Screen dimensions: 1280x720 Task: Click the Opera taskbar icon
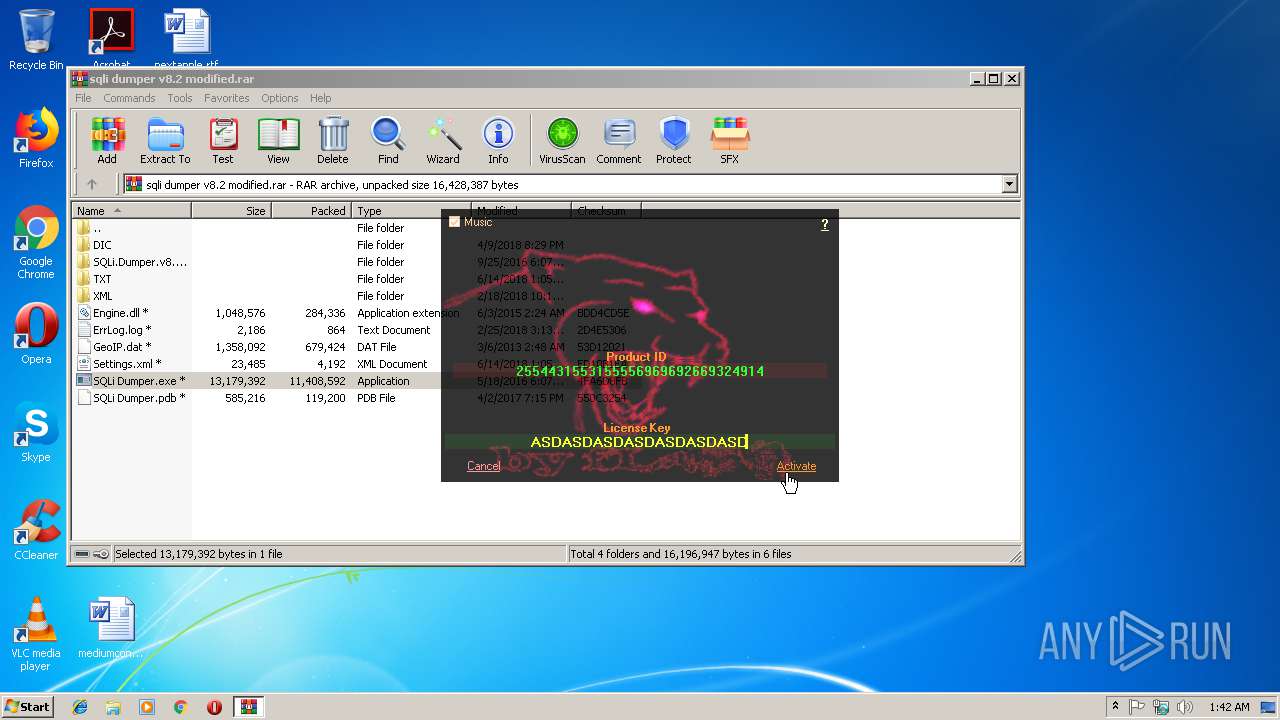(214, 707)
